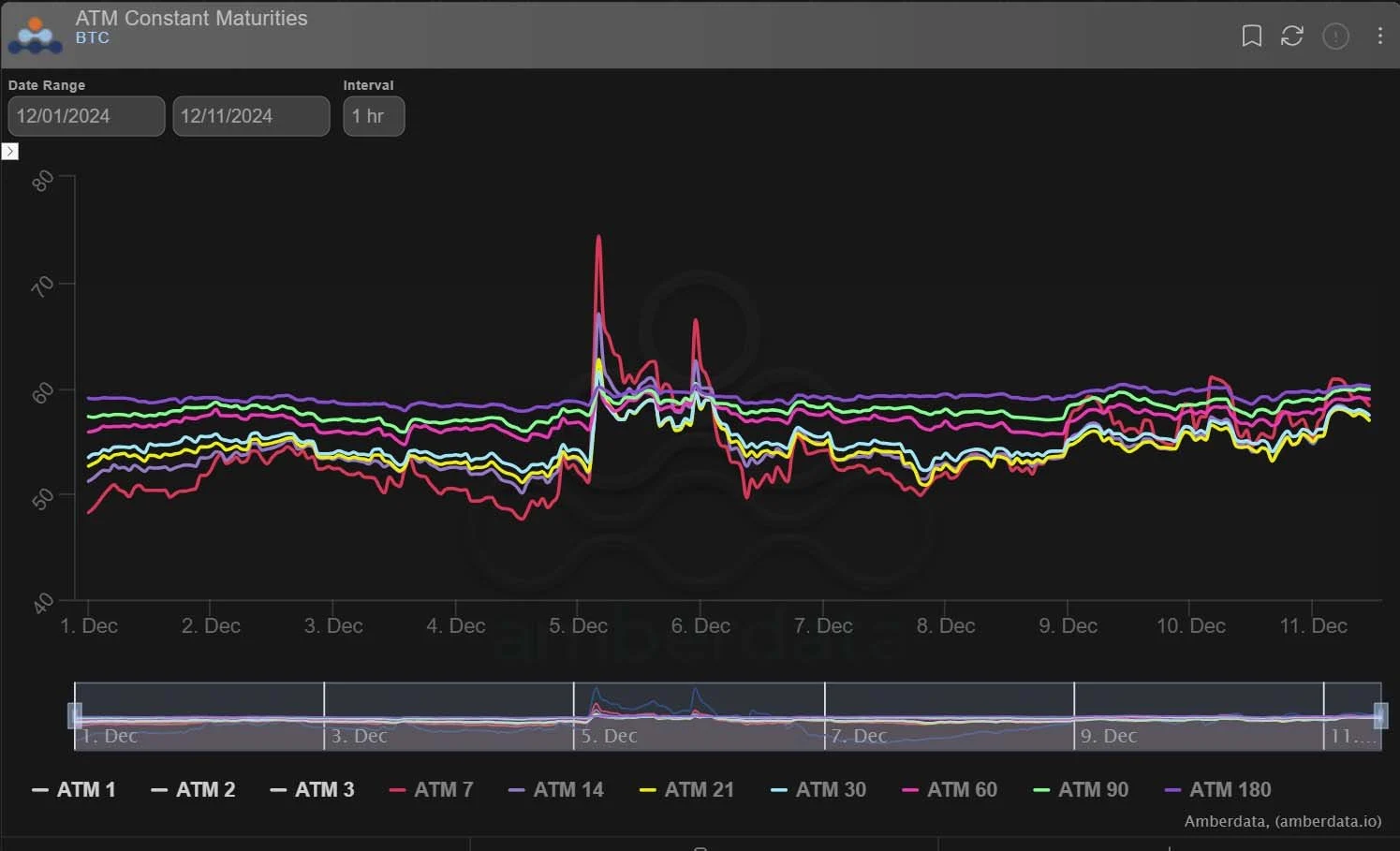
Task: Click the 80 y-axis label
Action: pyautogui.click(x=43, y=180)
